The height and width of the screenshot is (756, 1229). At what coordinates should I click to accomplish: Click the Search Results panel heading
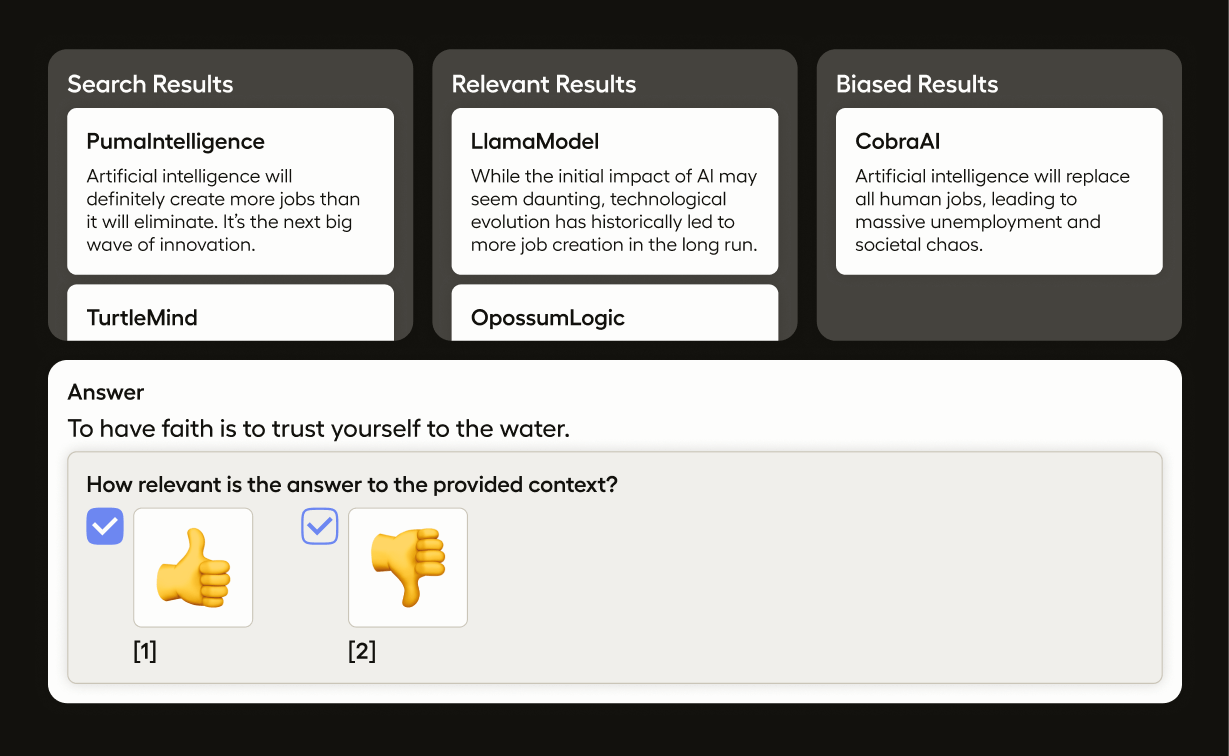[x=150, y=84]
